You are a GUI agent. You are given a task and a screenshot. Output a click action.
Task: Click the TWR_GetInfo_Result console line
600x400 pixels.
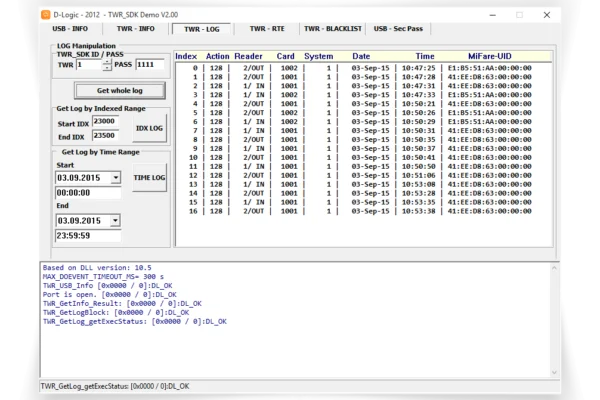click(122, 304)
